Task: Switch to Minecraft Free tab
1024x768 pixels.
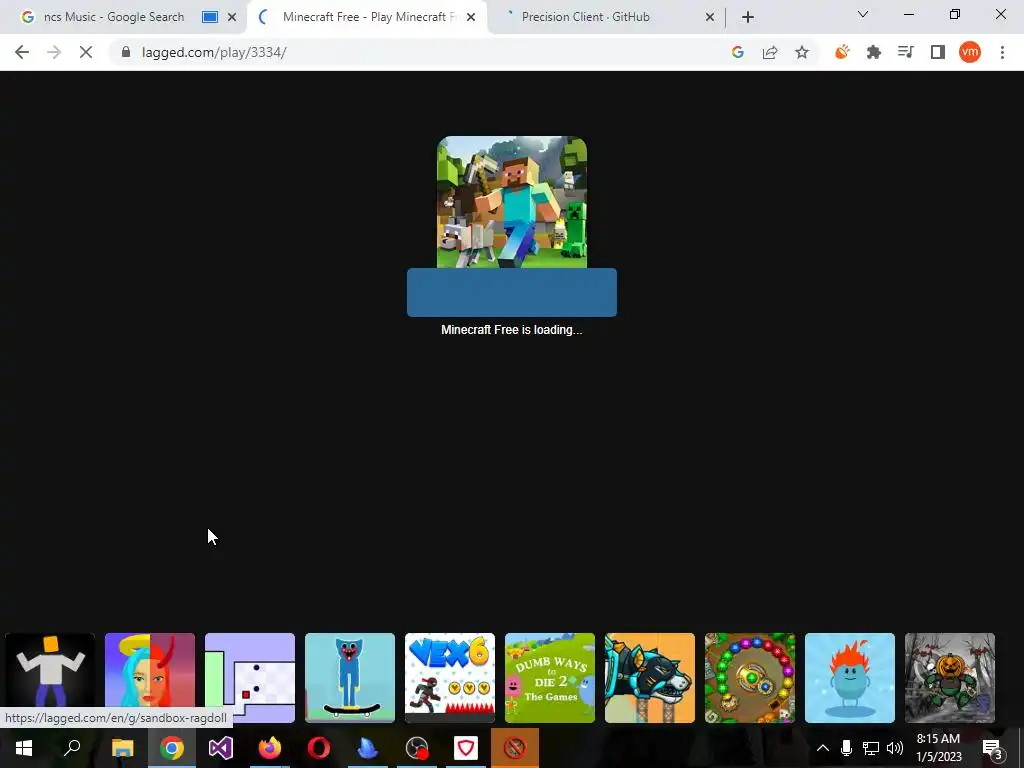Action: pyautogui.click(x=369, y=17)
